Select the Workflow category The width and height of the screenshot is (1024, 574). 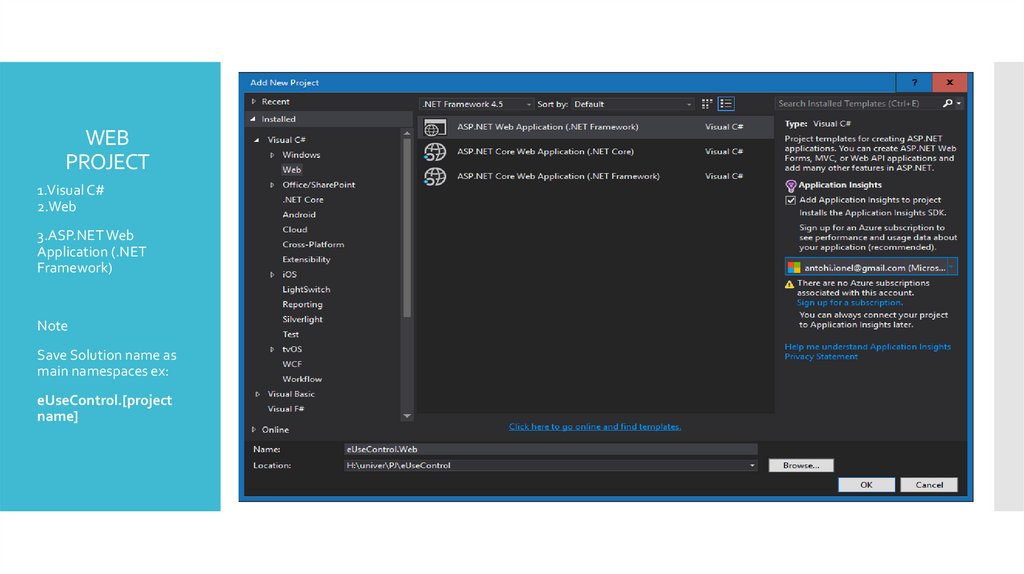(302, 379)
